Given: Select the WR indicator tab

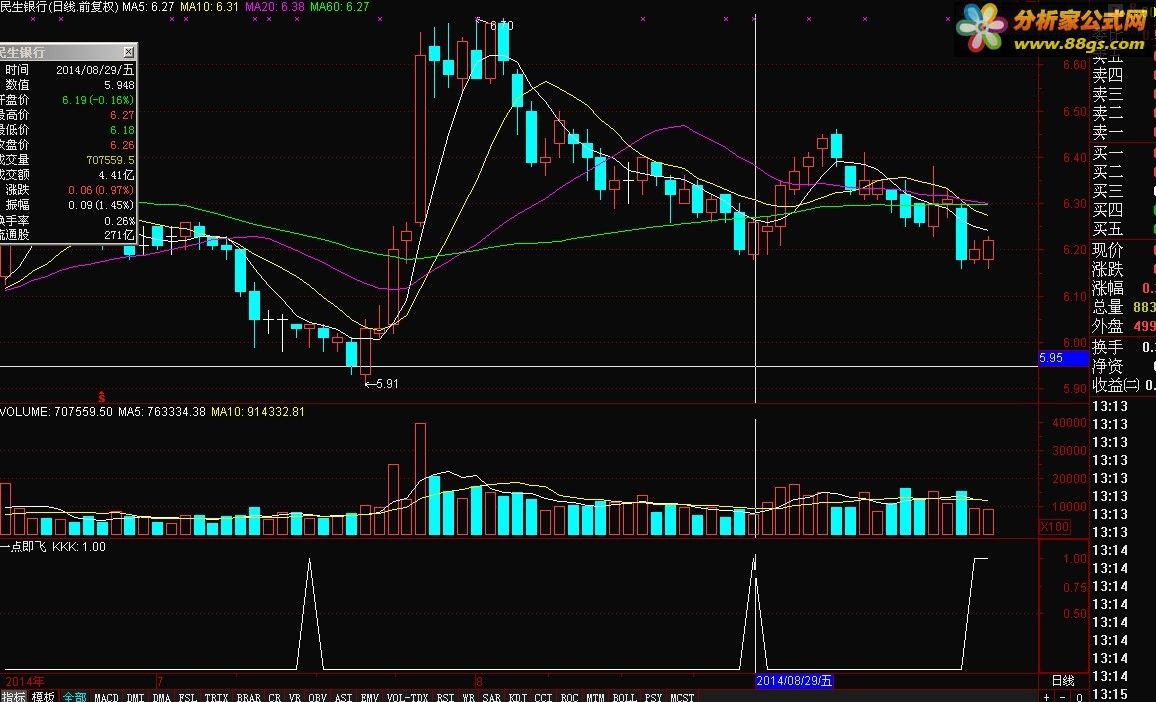Looking at the screenshot, I should pos(468,697).
